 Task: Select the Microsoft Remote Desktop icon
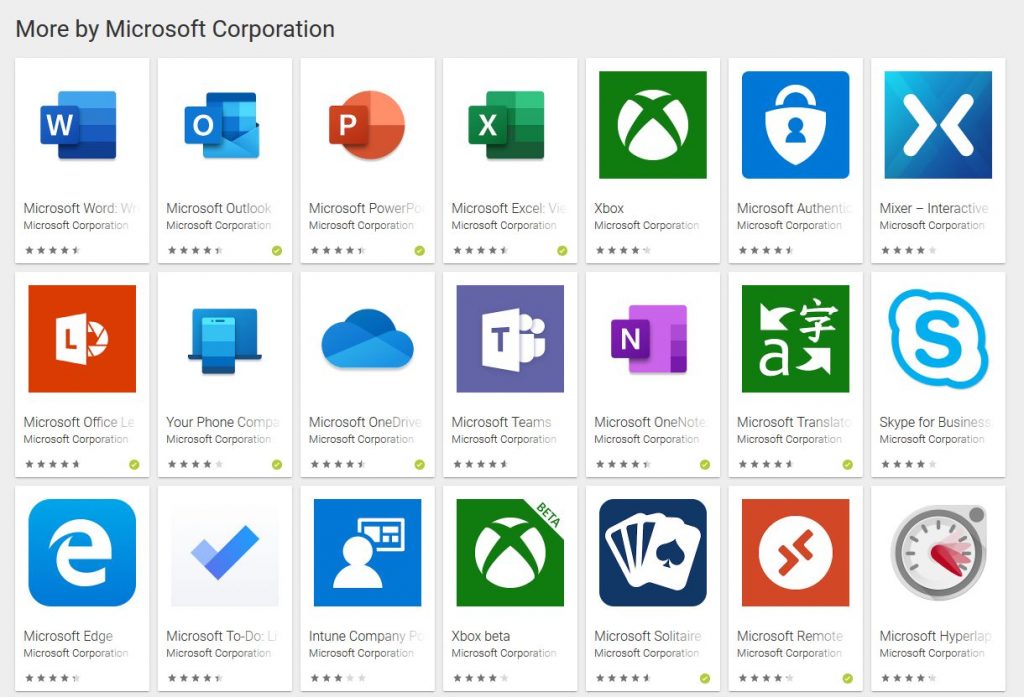coord(795,553)
